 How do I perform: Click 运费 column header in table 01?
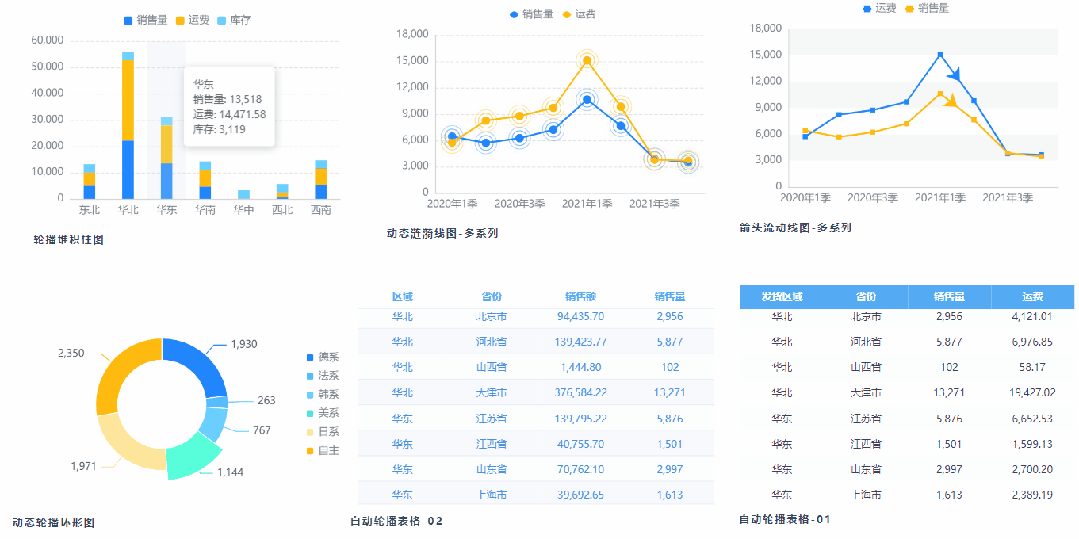click(x=1033, y=297)
